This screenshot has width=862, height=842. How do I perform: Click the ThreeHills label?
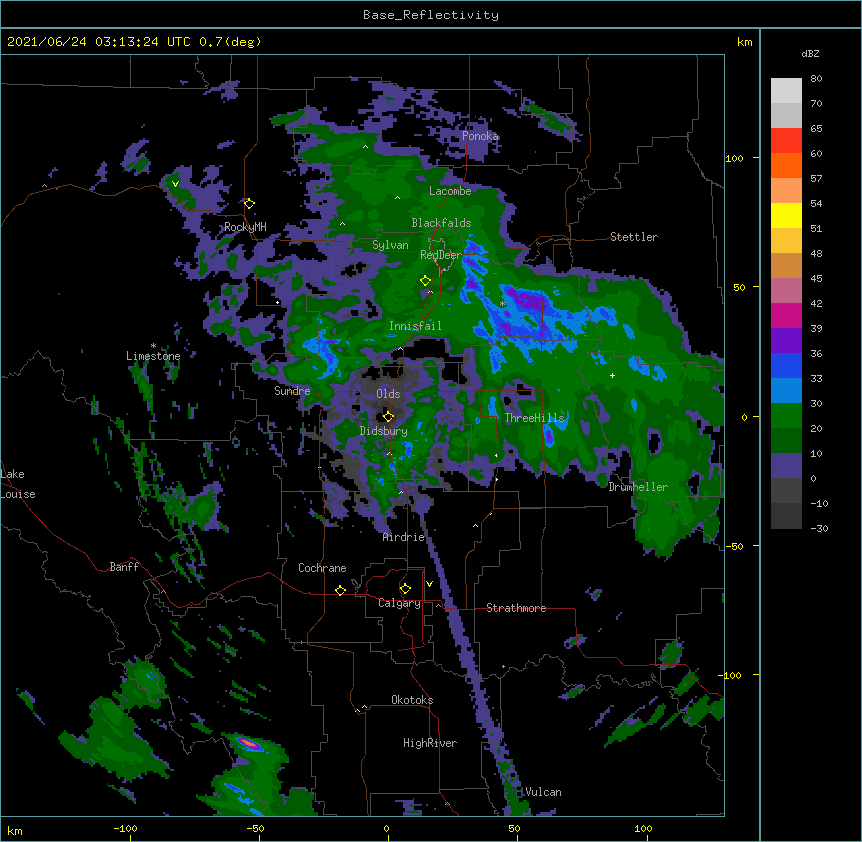pyautogui.click(x=534, y=418)
